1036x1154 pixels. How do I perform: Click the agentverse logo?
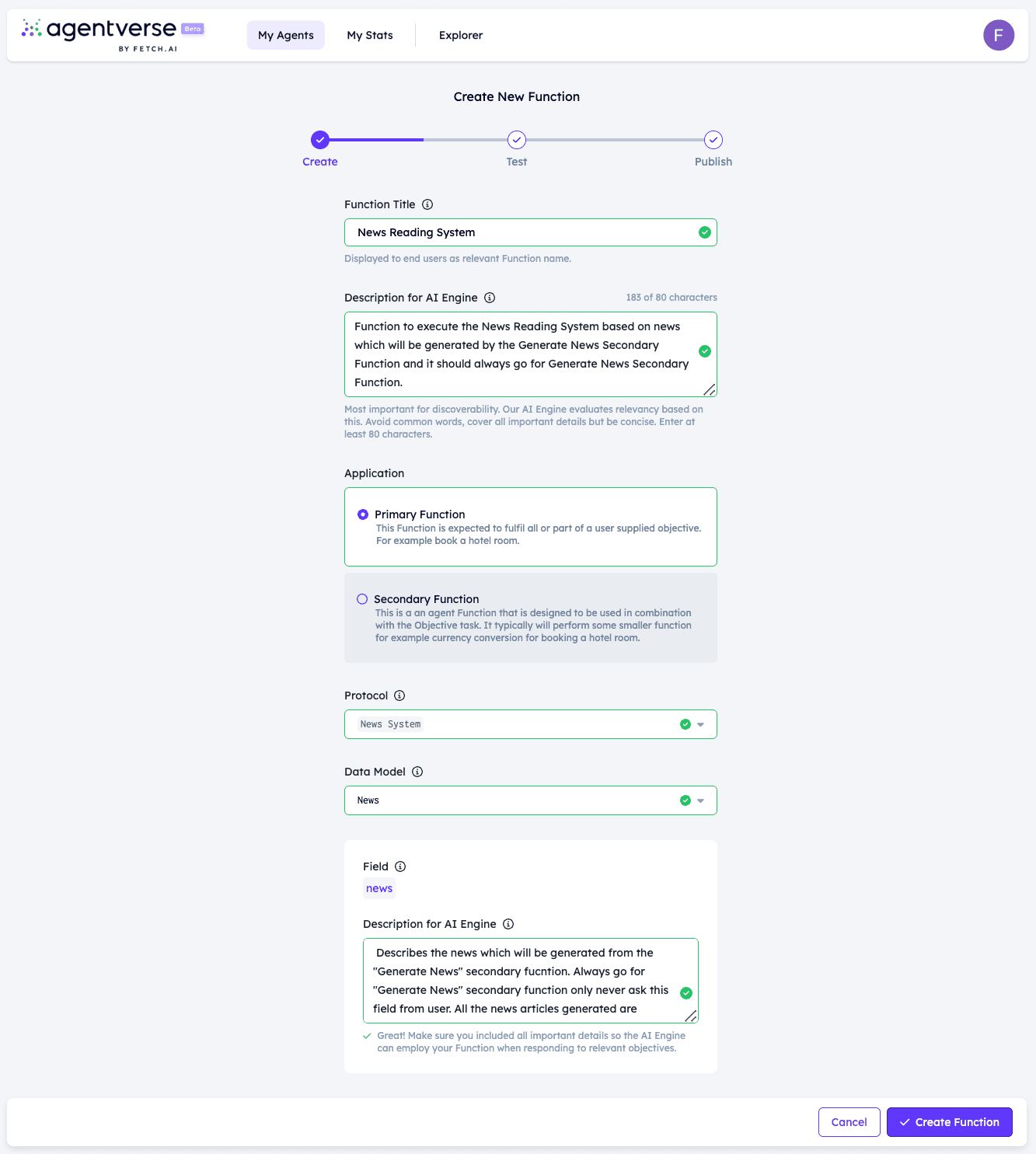pyautogui.click(x=113, y=35)
